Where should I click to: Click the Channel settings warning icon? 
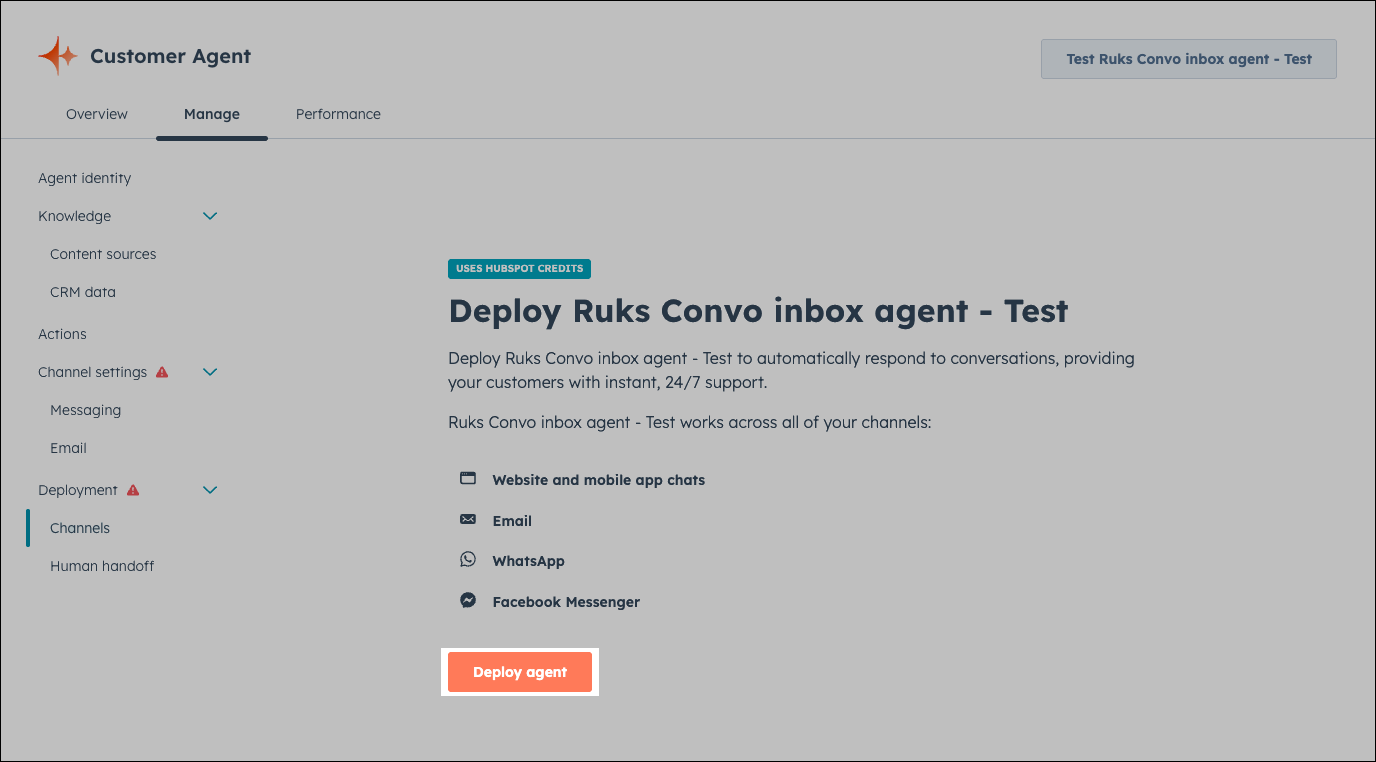click(x=162, y=372)
